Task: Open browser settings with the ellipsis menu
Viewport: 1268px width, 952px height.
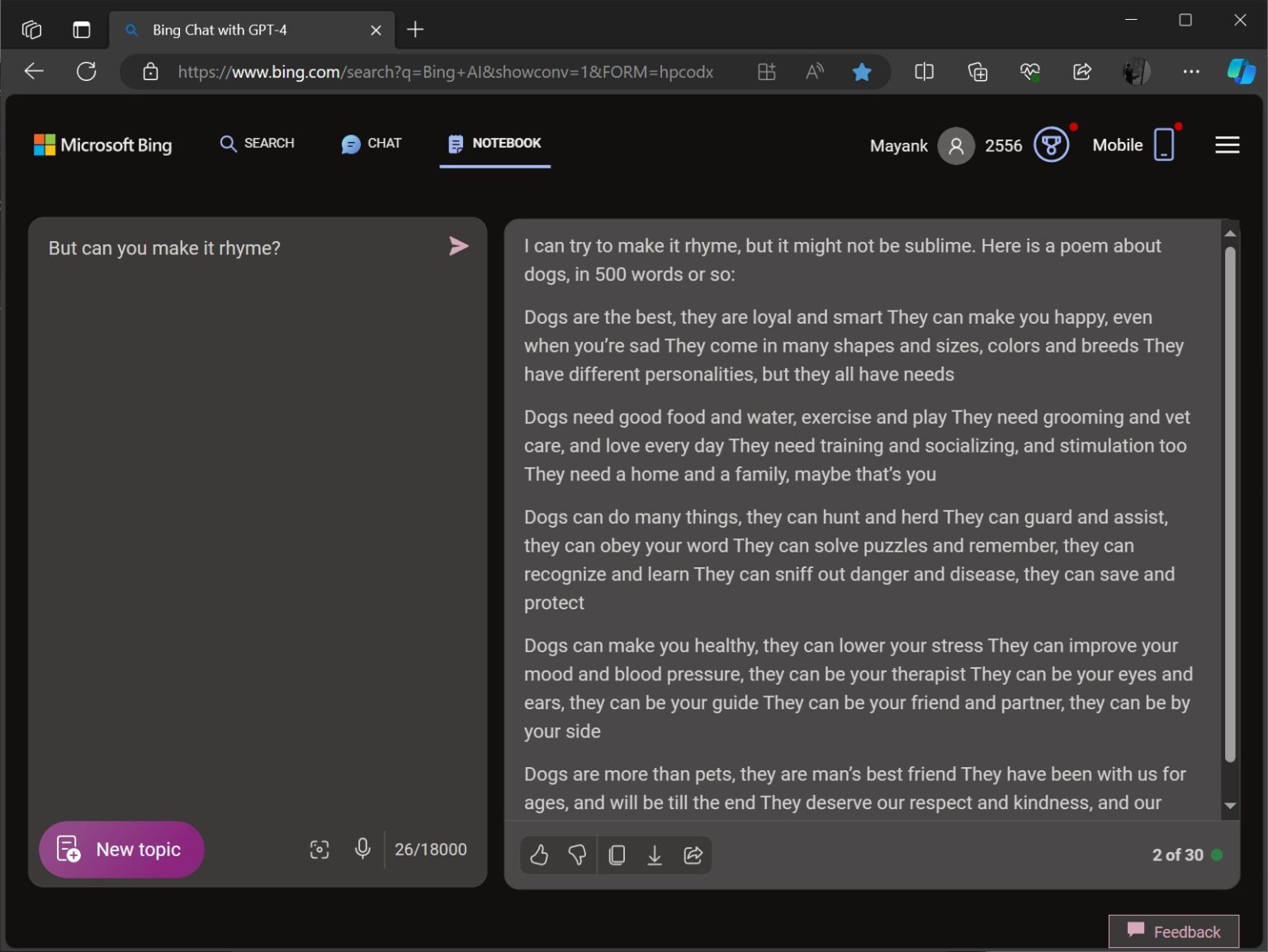Action: [x=1191, y=72]
